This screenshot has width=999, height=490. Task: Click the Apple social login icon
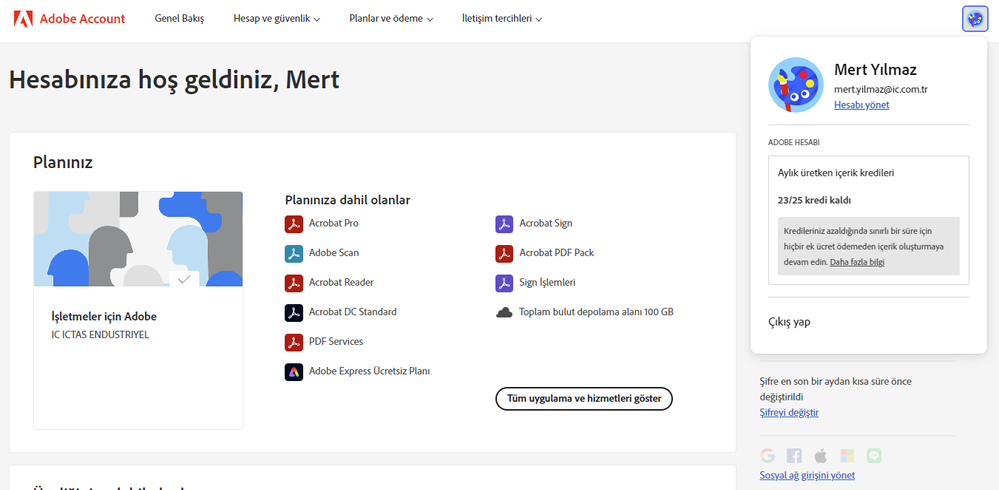821,456
